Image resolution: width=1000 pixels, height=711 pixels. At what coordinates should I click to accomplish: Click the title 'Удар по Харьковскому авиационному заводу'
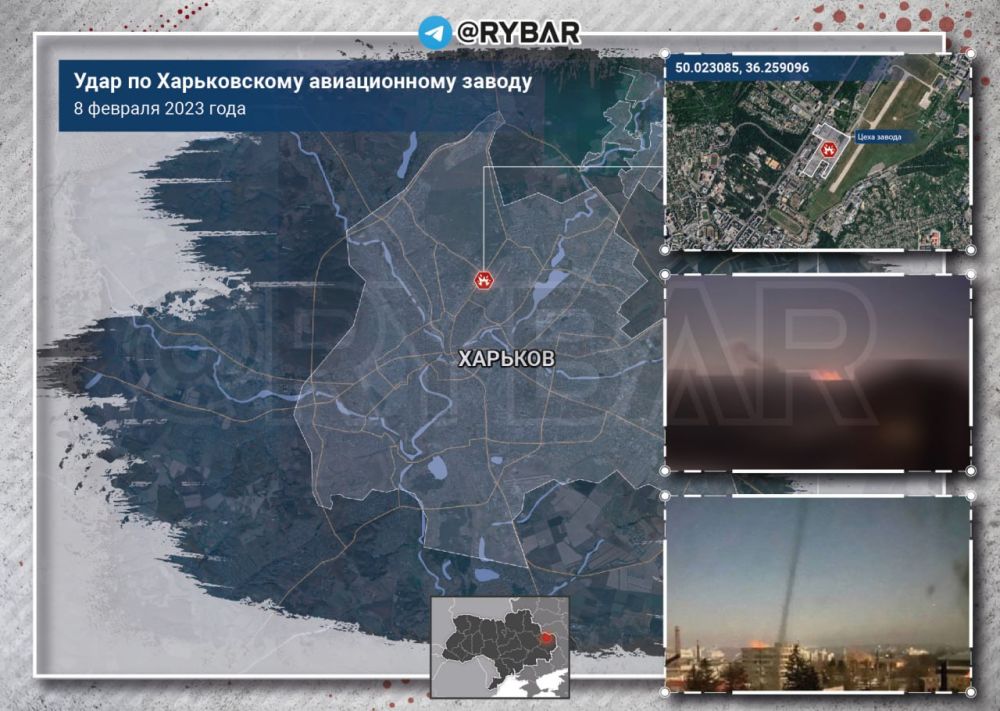tap(302, 82)
